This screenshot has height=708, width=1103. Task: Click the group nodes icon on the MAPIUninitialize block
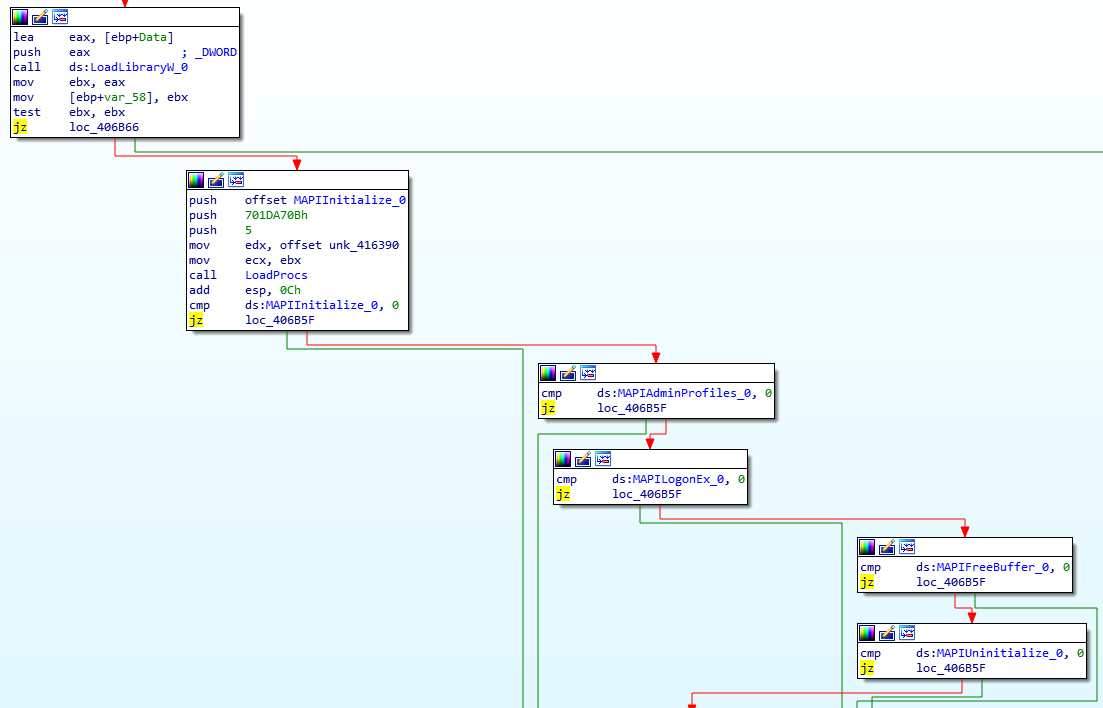(907, 633)
